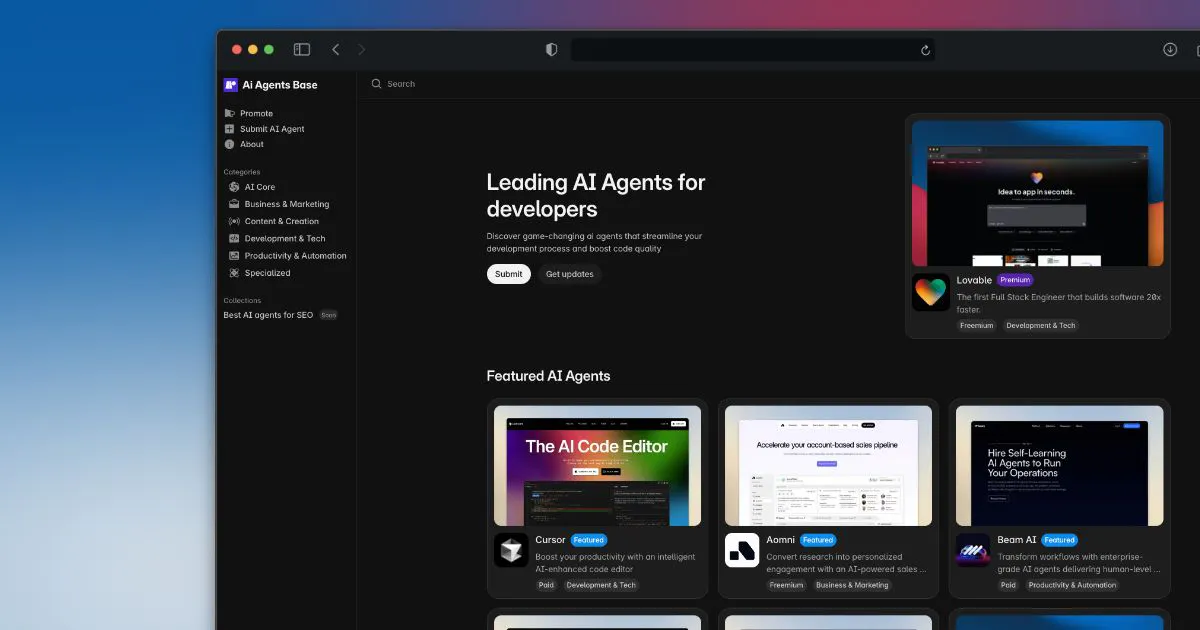Click the Featured badge next to Beam AI
1200x630 pixels.
pos(1060,540)
